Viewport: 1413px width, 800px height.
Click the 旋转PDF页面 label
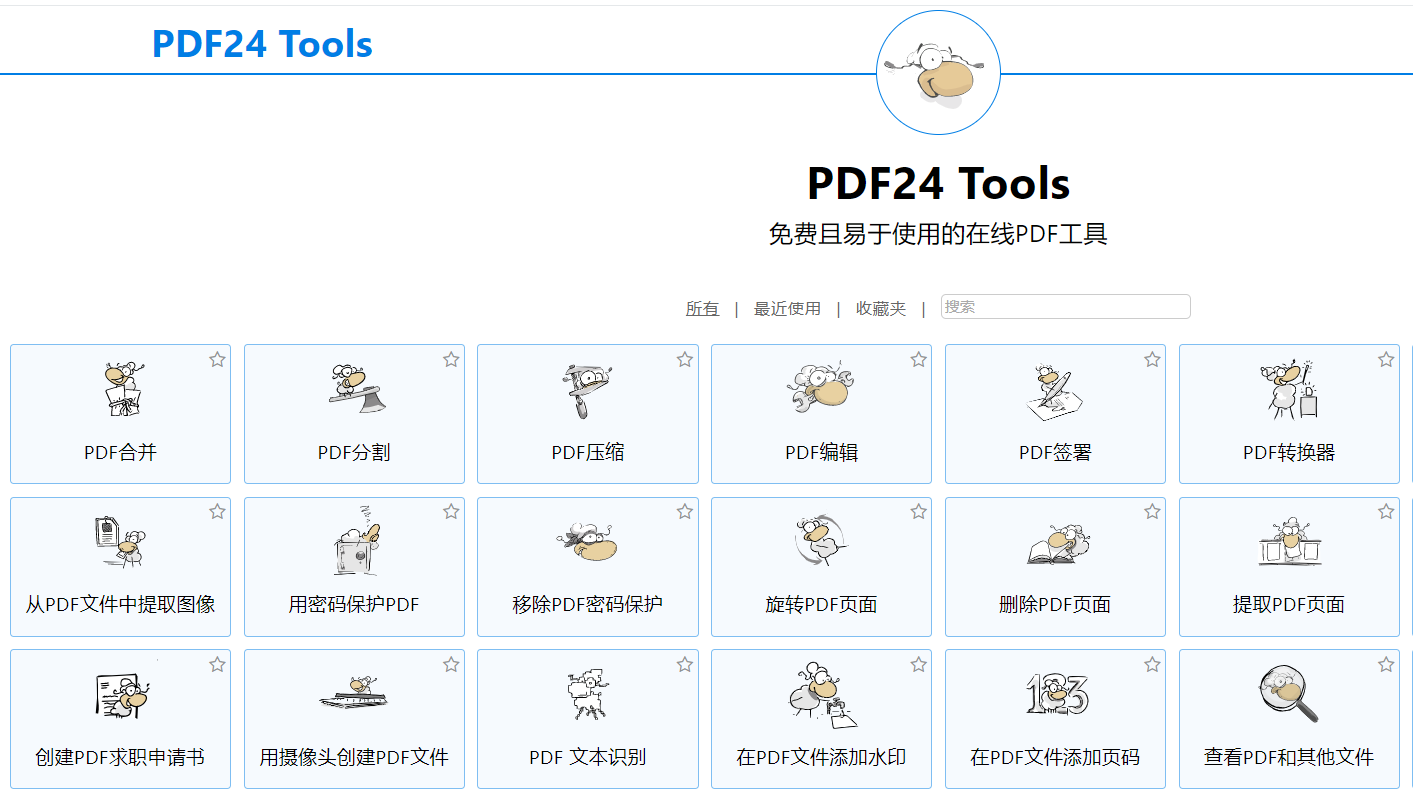pyautogui.click(x=822, y=605)
